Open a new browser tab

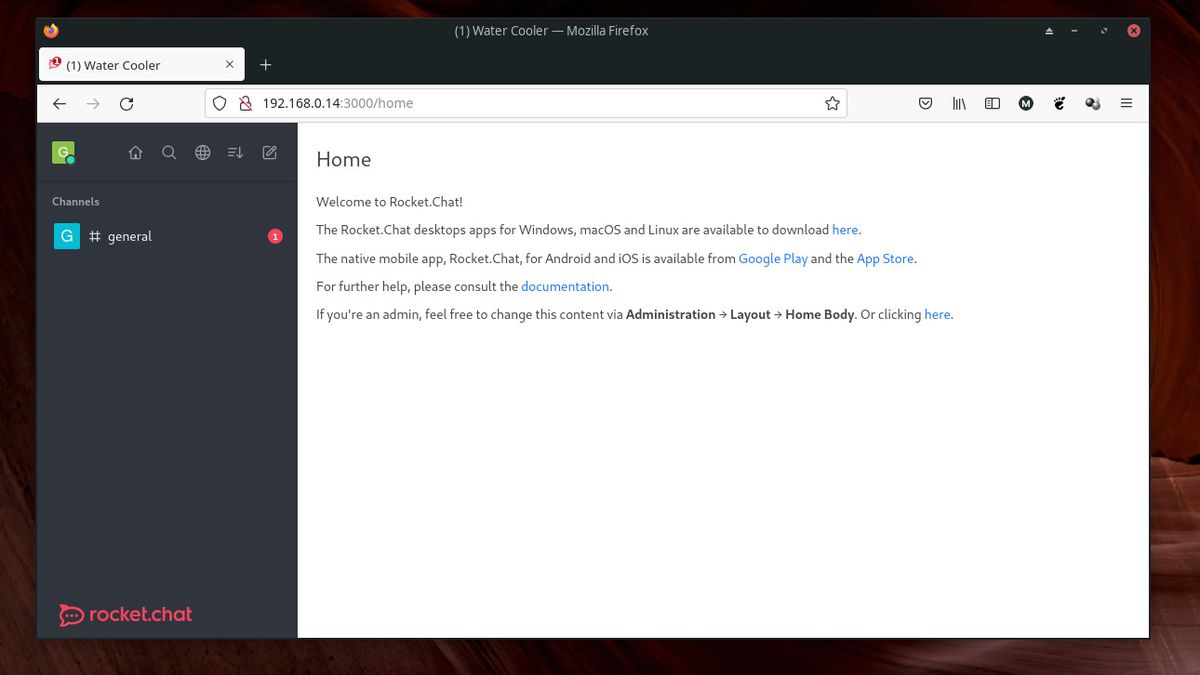pos(266,64)
